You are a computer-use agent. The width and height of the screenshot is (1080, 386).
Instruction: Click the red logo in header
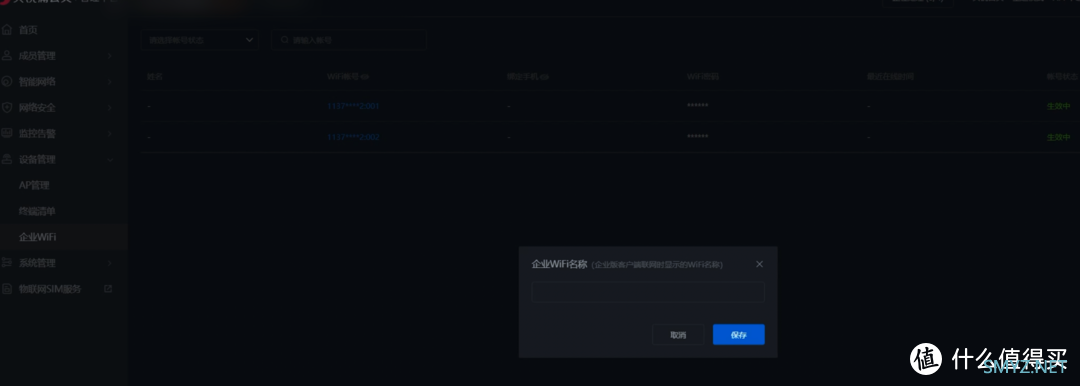[5, 3]
